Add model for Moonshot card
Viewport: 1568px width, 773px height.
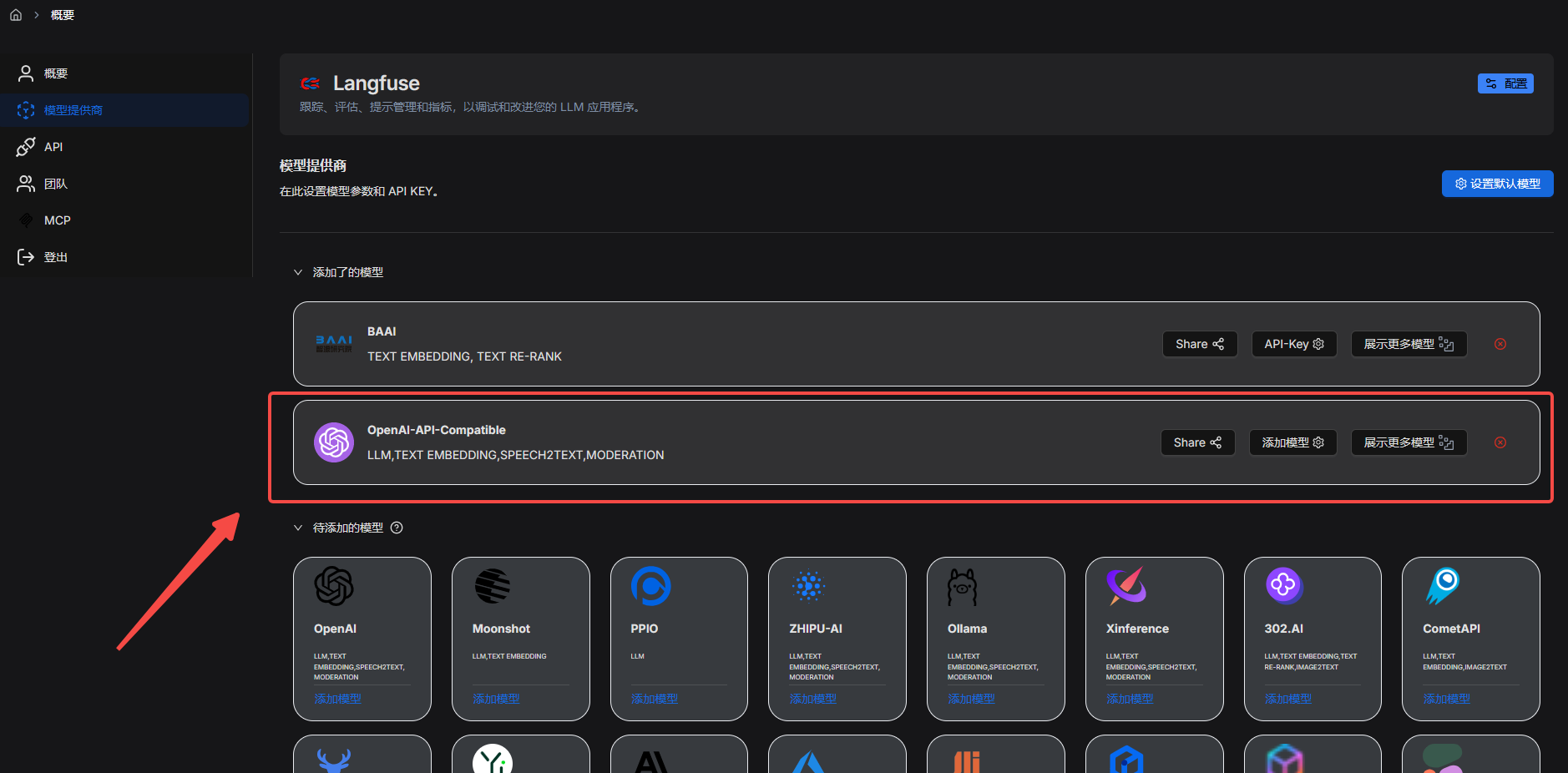496,699
